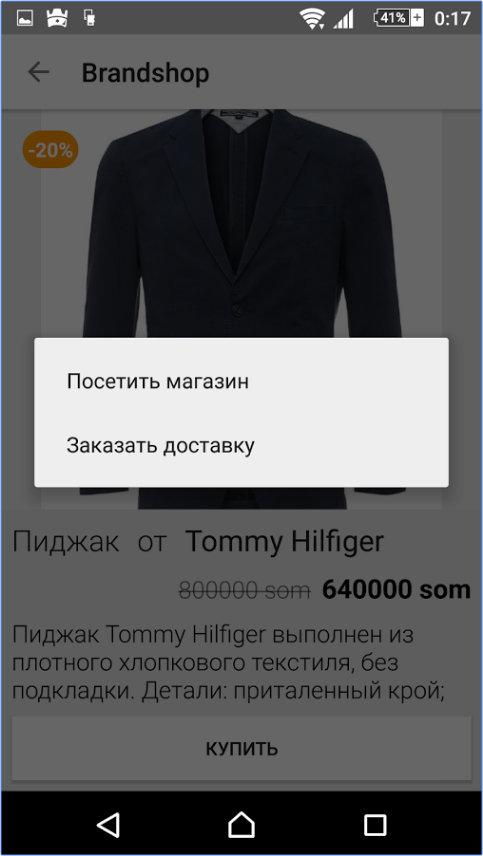Tap the -20% discount badge

click(x=50, y=150)
